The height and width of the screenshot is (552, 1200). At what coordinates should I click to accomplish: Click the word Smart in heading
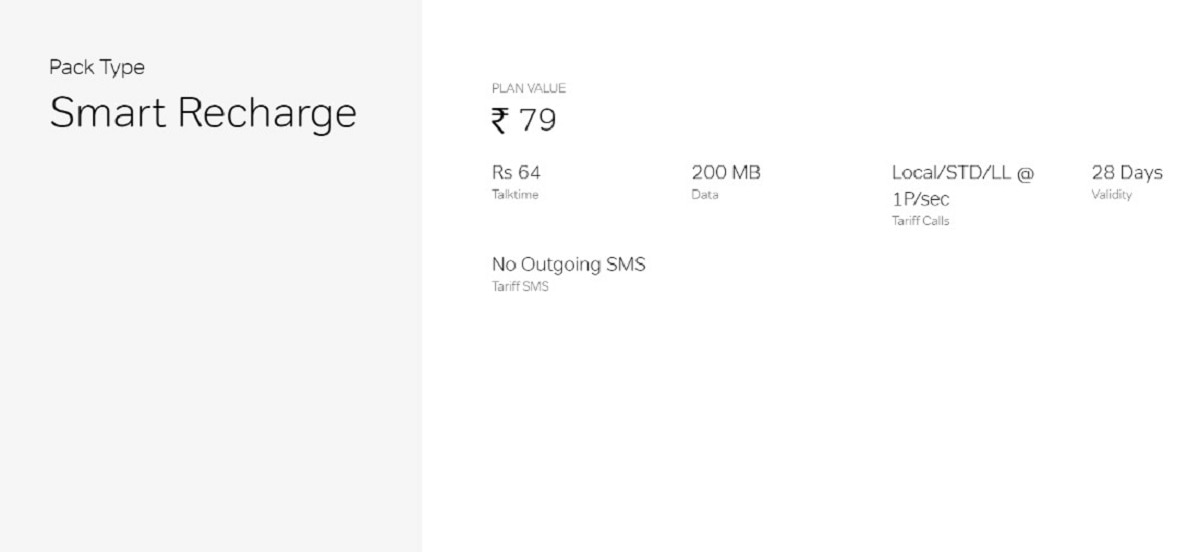(107, 113)
